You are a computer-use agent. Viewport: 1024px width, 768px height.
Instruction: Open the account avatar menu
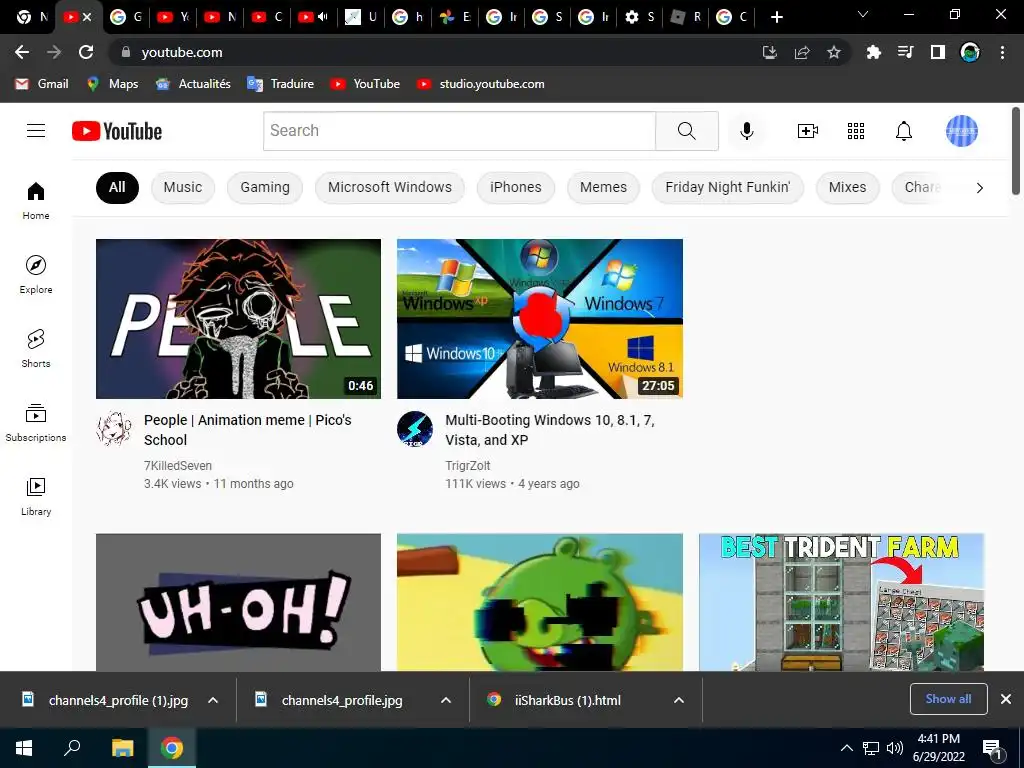coord(961,131)
